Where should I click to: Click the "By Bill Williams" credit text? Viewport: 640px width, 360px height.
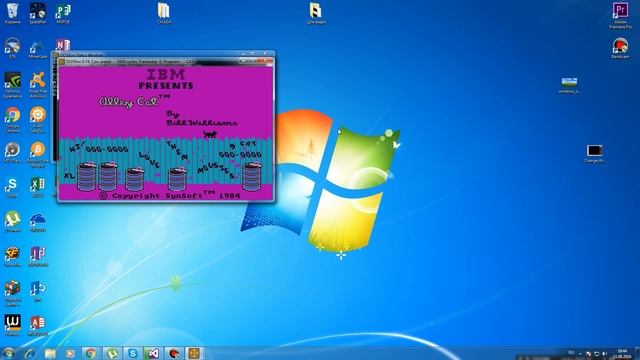coord(201,118)
